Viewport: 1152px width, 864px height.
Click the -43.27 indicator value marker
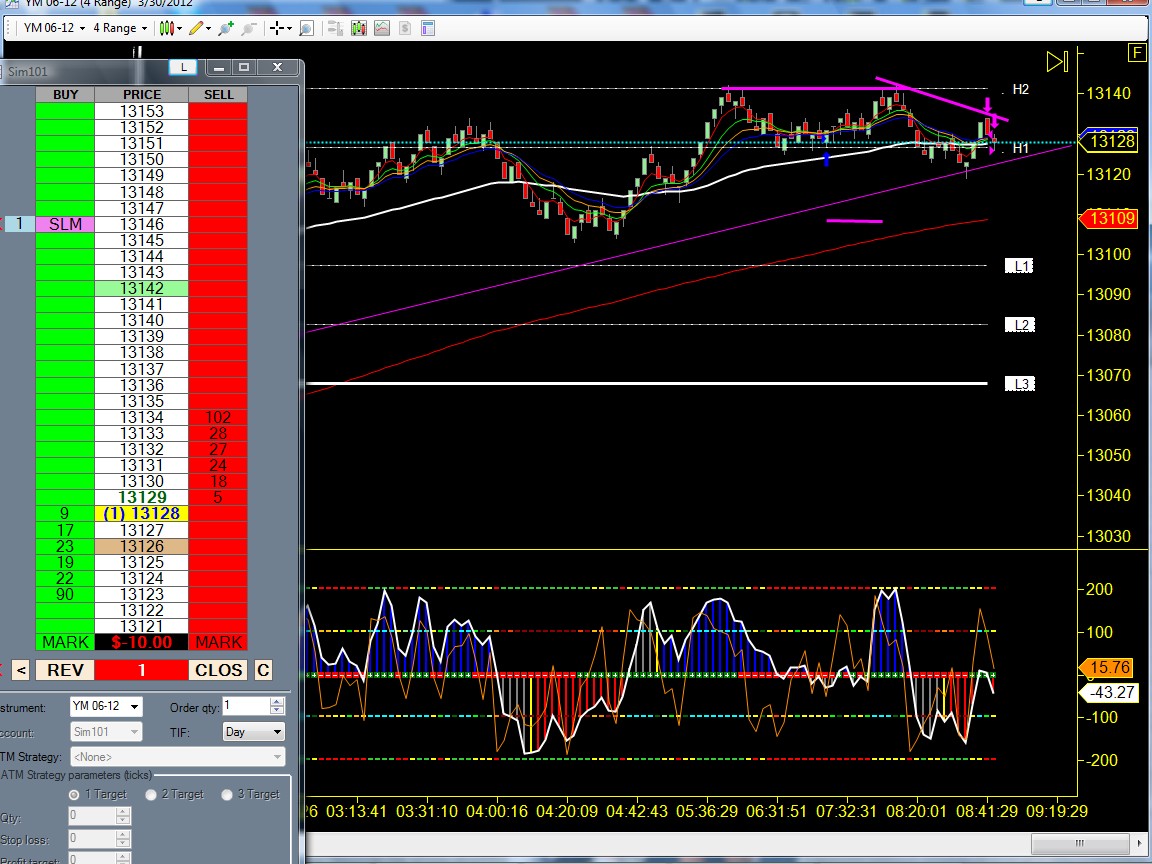(1108, 692)
